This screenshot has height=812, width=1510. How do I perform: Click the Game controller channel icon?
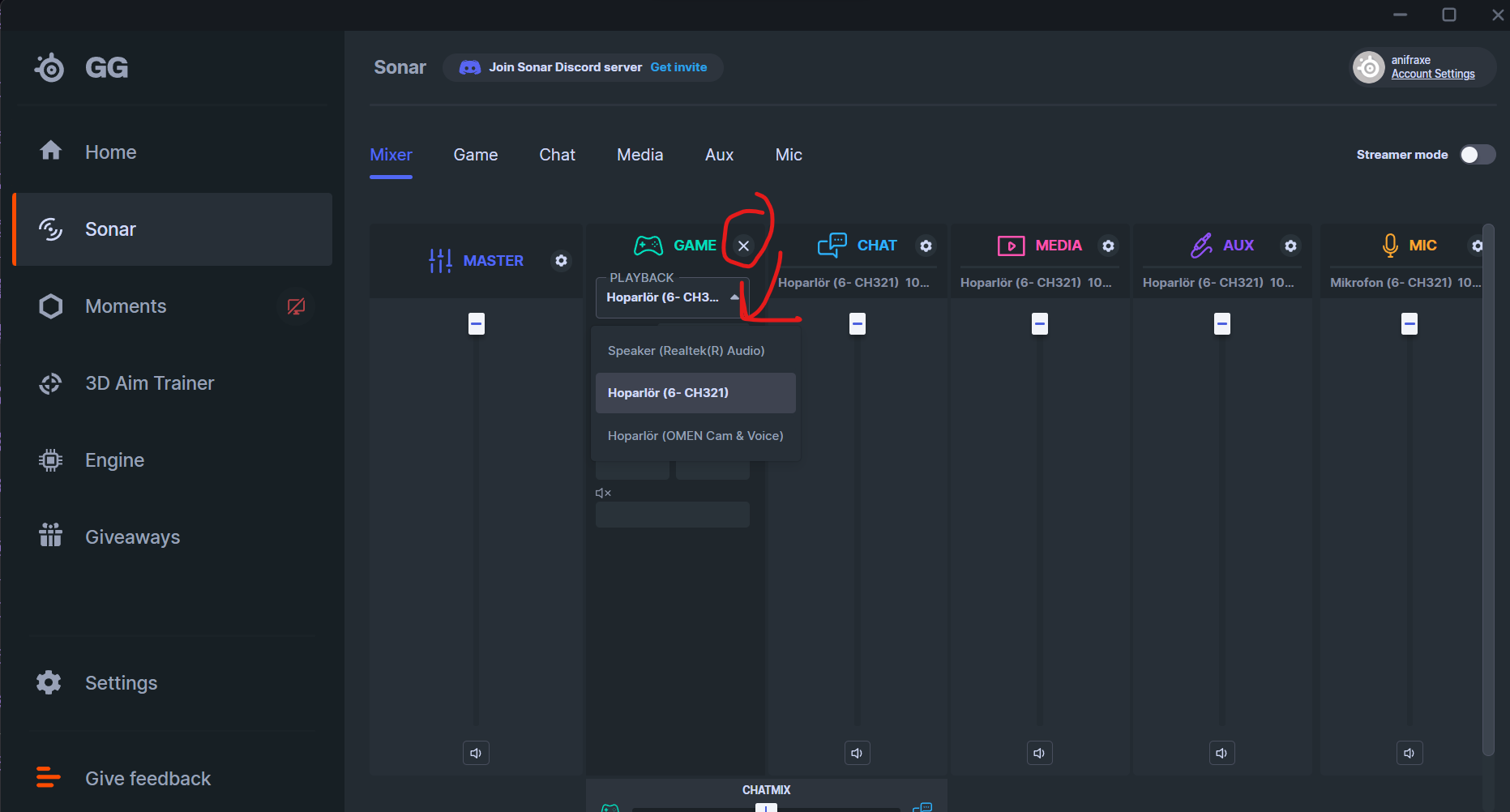648,246
